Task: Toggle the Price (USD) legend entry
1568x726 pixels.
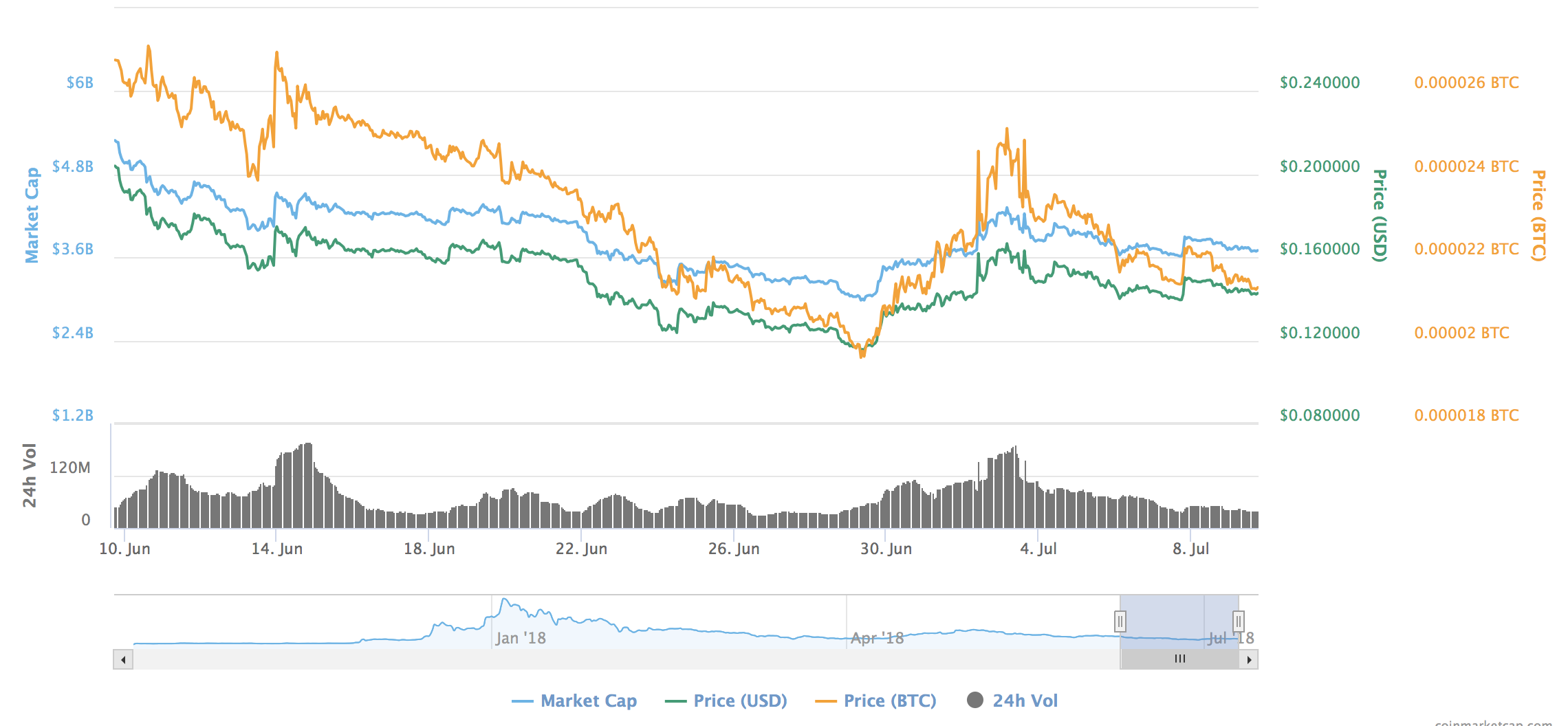Action: [x=726, y=701]
